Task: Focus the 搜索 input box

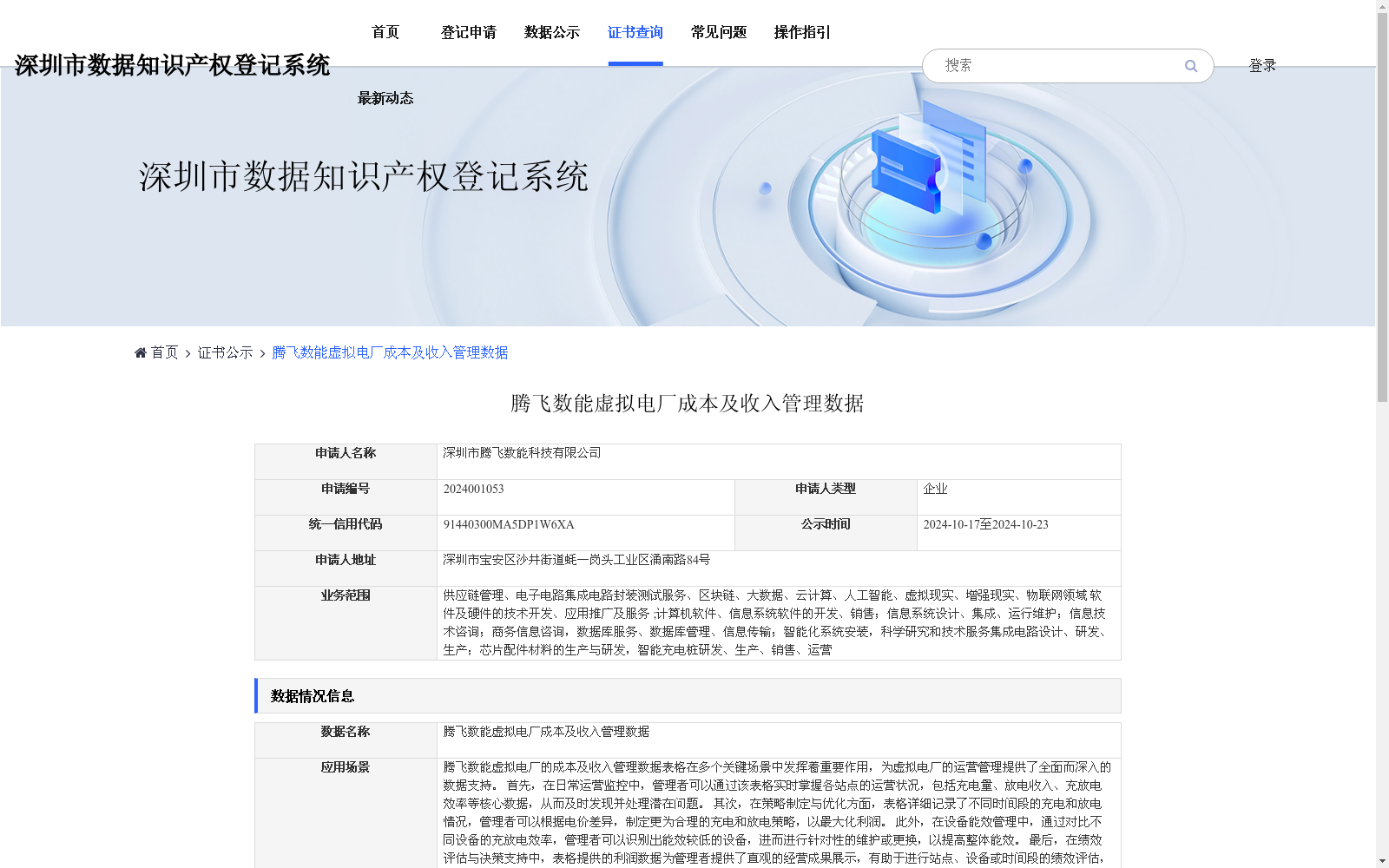Action: 1059,66
